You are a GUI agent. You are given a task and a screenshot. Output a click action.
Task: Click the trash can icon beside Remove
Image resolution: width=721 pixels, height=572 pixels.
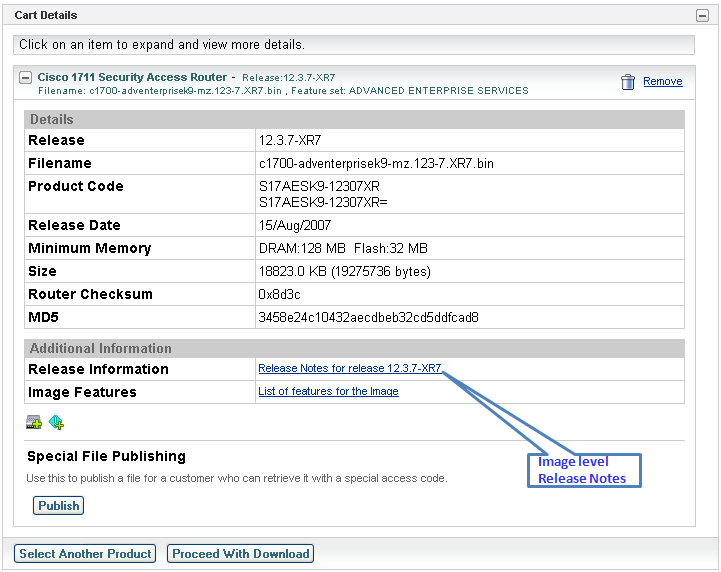pos(628,82)
